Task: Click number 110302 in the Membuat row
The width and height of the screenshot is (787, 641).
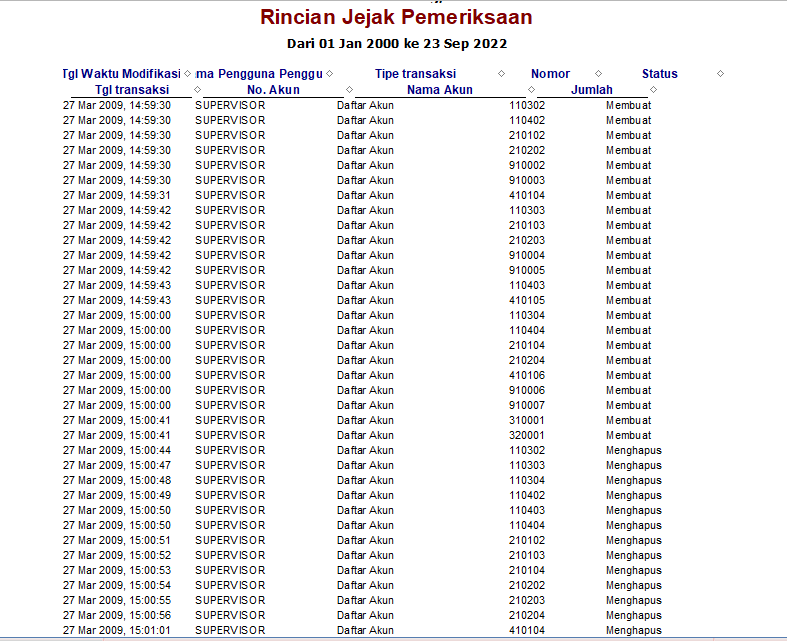Action: tap(527, 105)
